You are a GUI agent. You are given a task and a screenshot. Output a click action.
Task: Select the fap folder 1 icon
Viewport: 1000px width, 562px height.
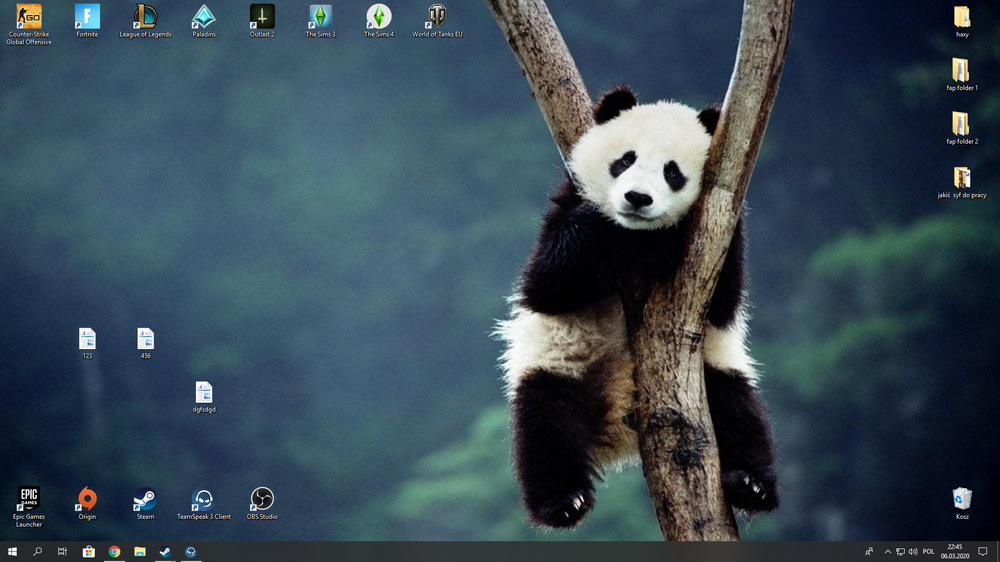click(962, 75)
